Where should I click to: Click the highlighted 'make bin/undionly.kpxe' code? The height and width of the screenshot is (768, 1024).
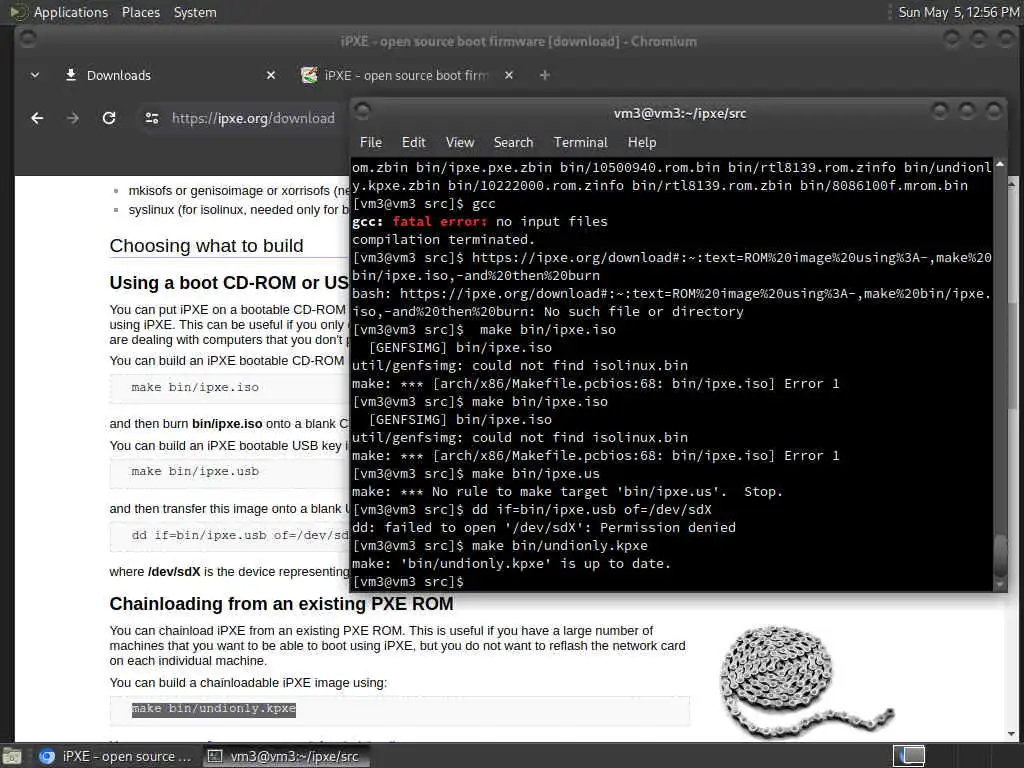214,709
